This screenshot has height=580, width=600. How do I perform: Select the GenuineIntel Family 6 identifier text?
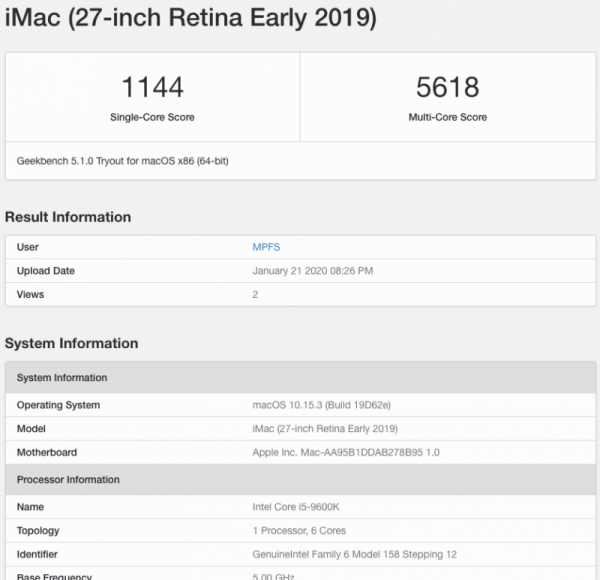click(x=354, y=555)
